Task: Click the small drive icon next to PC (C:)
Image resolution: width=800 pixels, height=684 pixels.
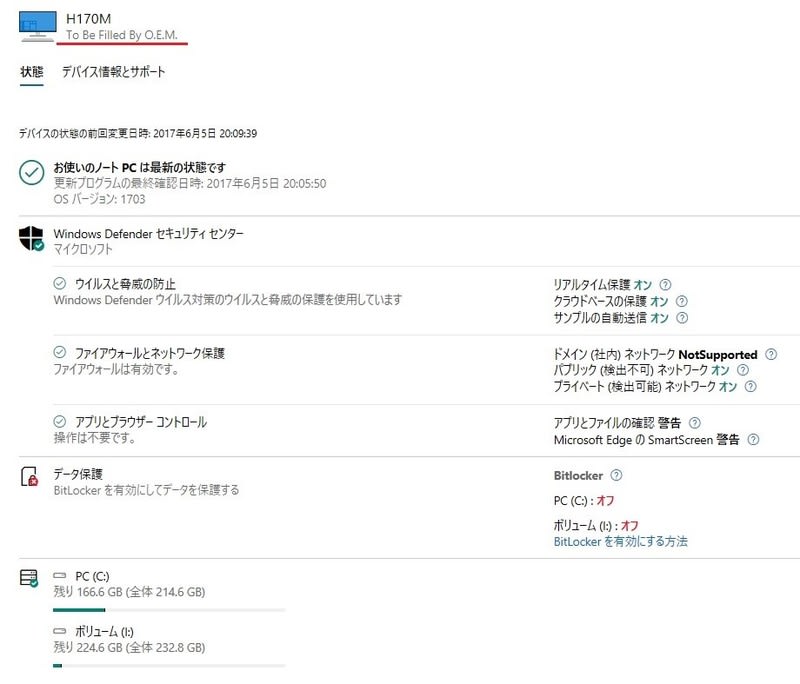Action: [x=60, y=575]
